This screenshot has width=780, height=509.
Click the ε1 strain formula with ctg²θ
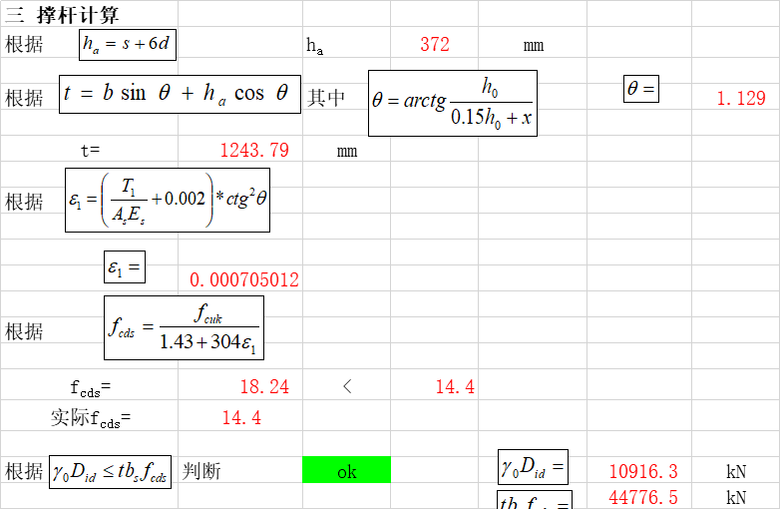tap(168, 200)
